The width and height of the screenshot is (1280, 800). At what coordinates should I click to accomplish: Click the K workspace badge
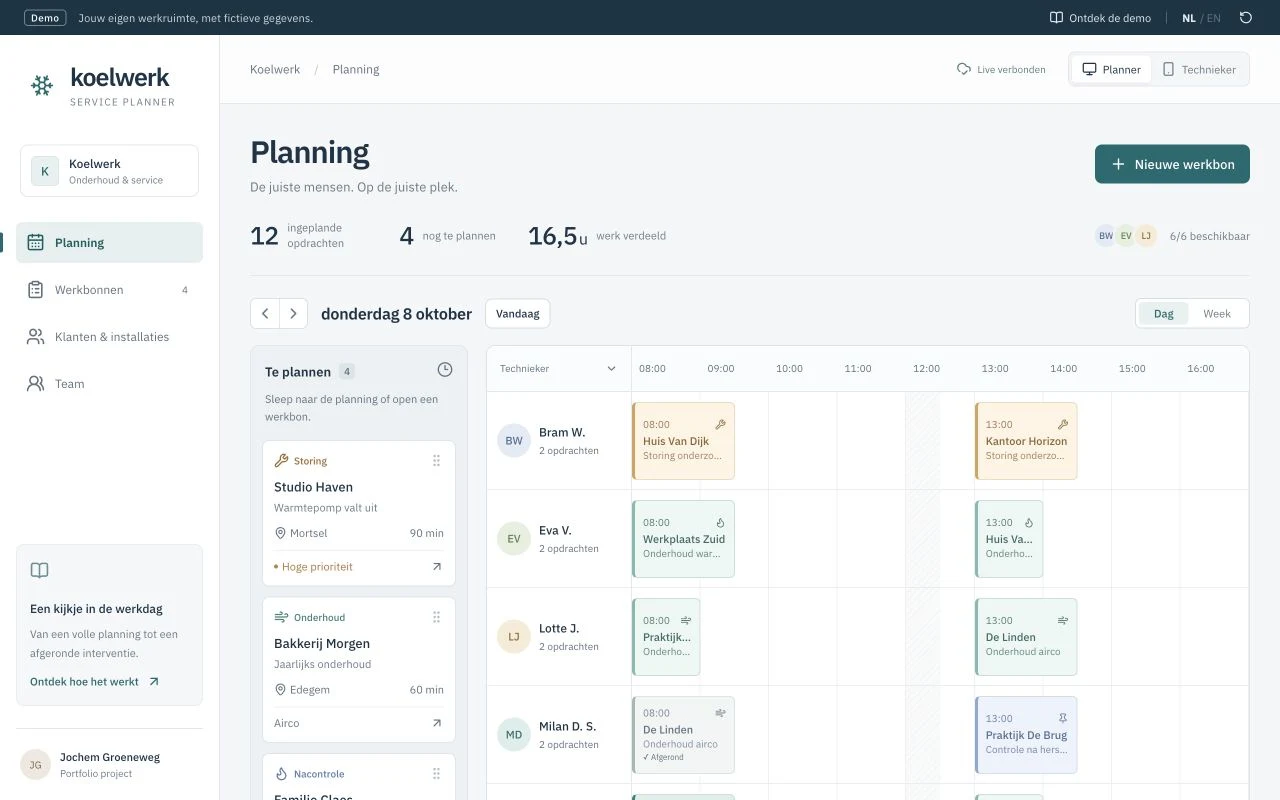coord(44,171)
